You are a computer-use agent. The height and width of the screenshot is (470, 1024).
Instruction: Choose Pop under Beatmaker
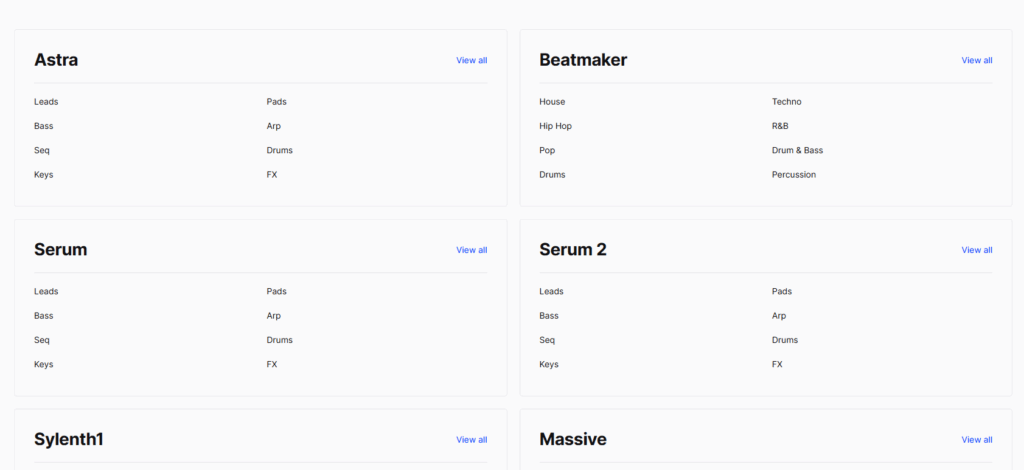[547, 150]
